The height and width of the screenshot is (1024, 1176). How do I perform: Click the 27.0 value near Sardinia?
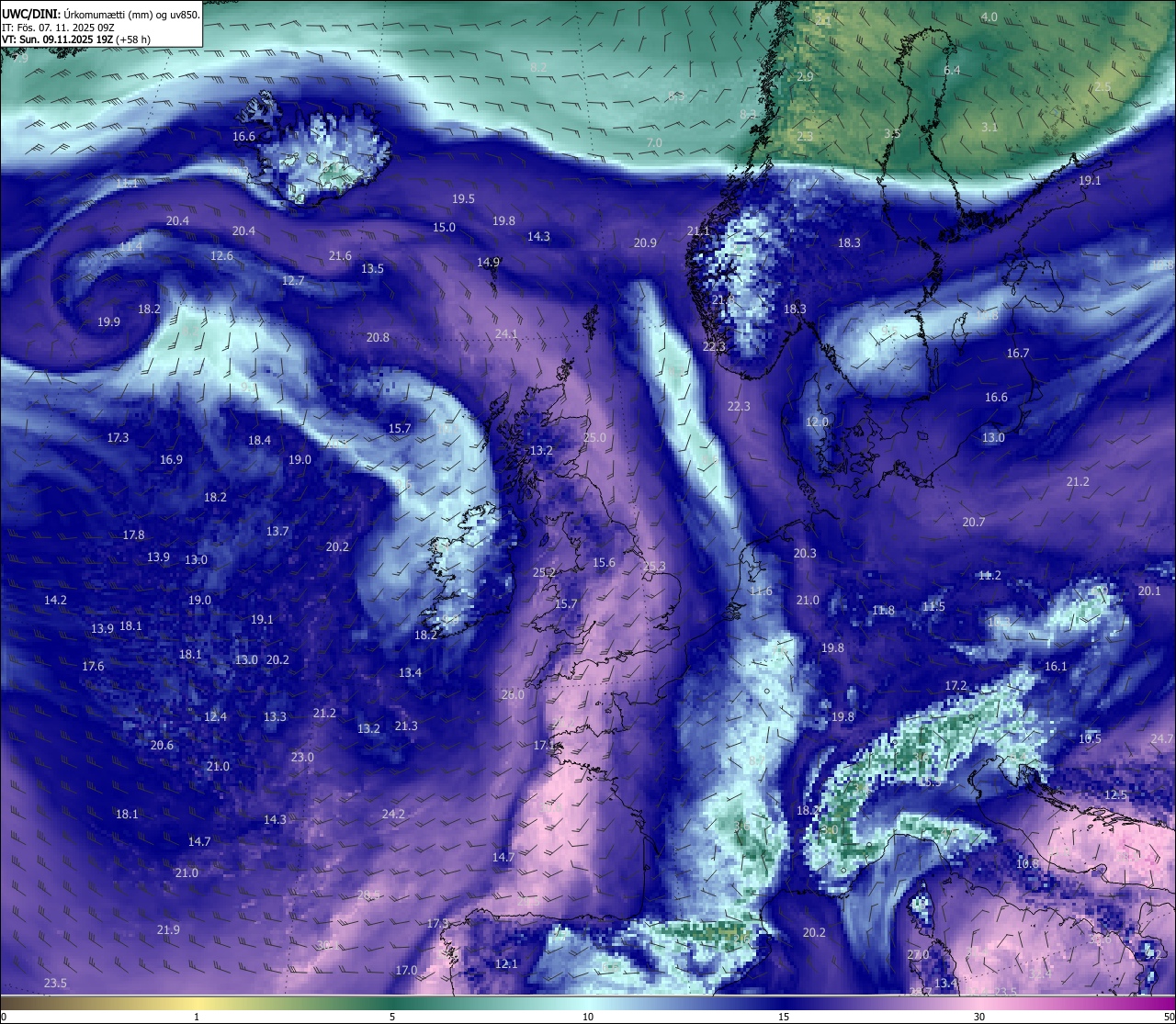tap(918, 954)
